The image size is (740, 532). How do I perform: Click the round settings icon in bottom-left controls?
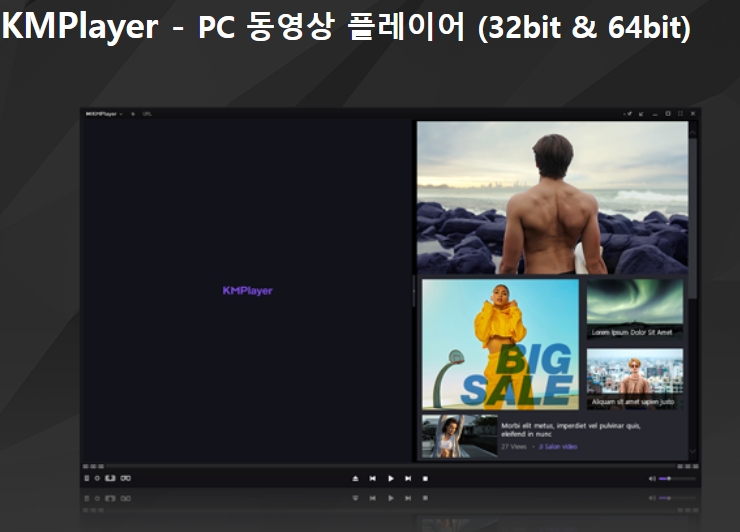pos(97,478)
